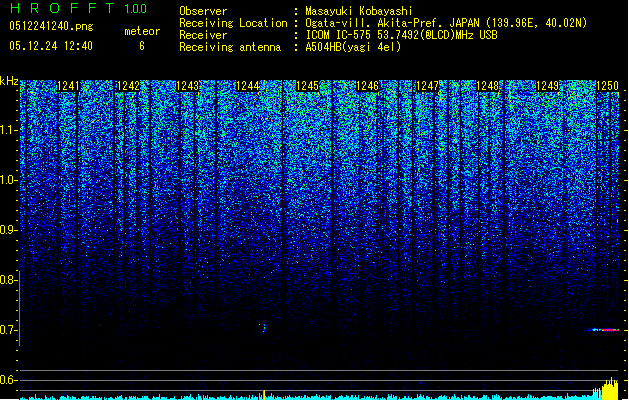
Task: Click the yellow signal level bars at 1250
Action: click(x=606, y=389)
